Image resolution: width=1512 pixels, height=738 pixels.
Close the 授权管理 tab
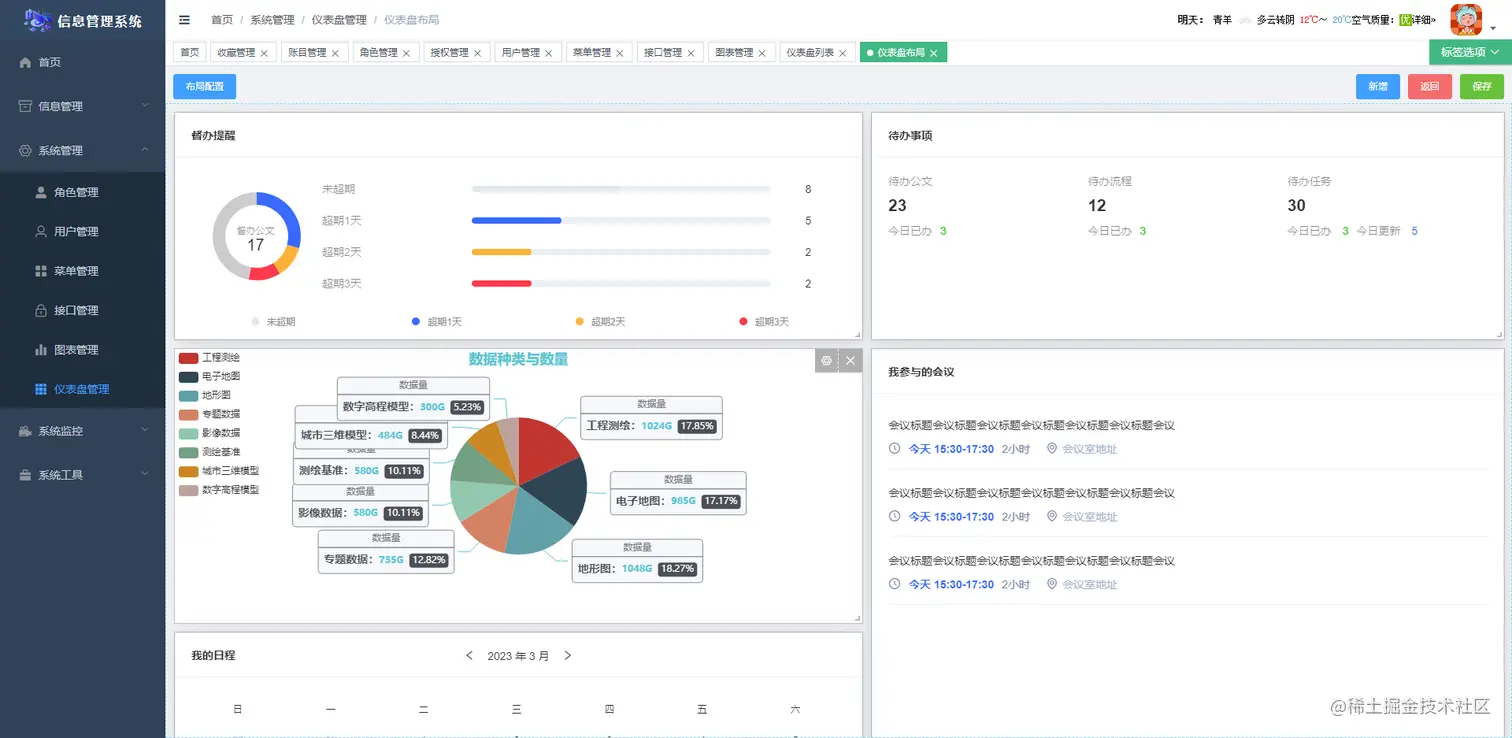click(x=477, y=53)
